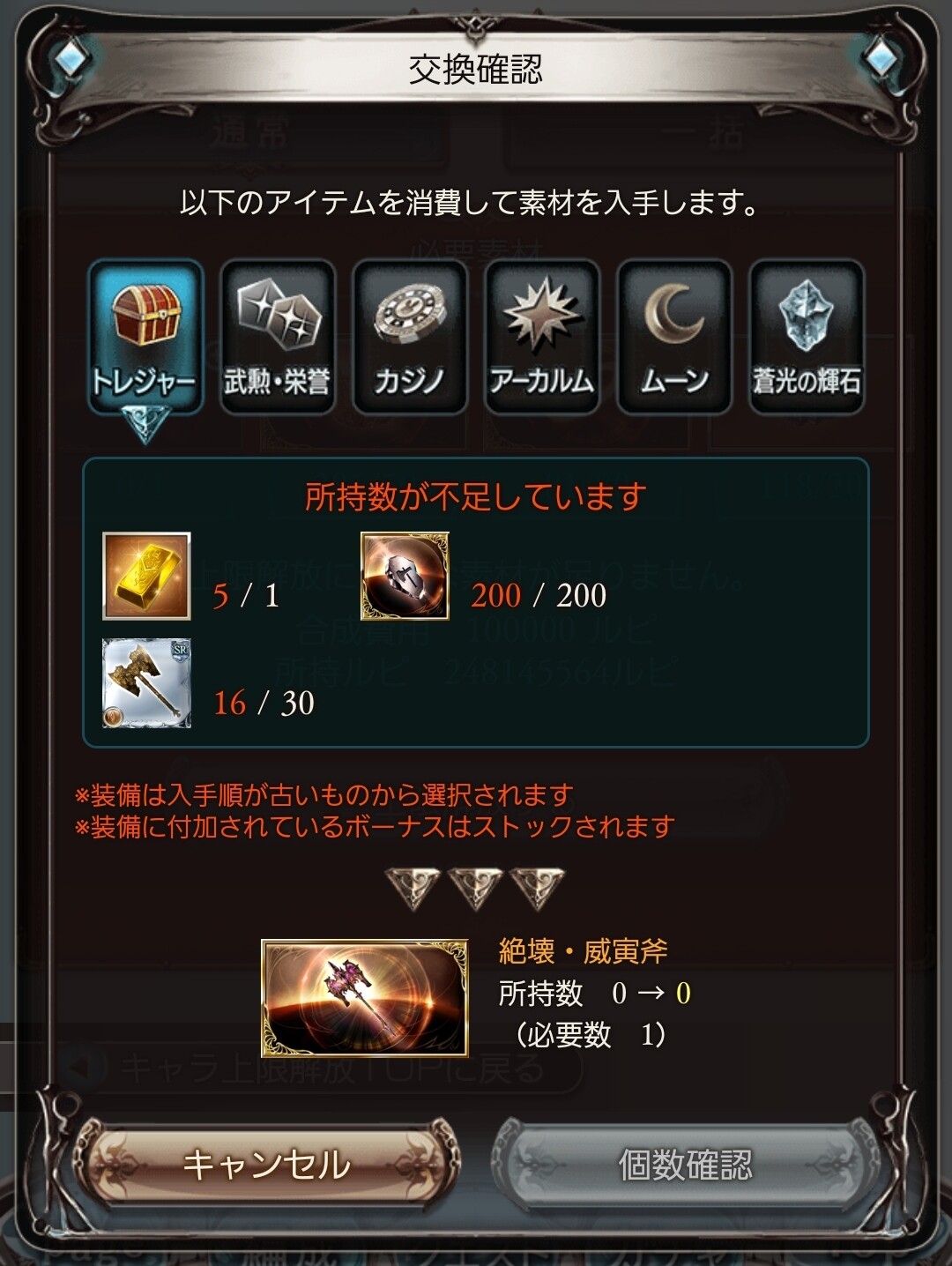Click the 交換確認 dialog title banner
This screenshot has height=1266, width=952.
(x=475, y=69)
